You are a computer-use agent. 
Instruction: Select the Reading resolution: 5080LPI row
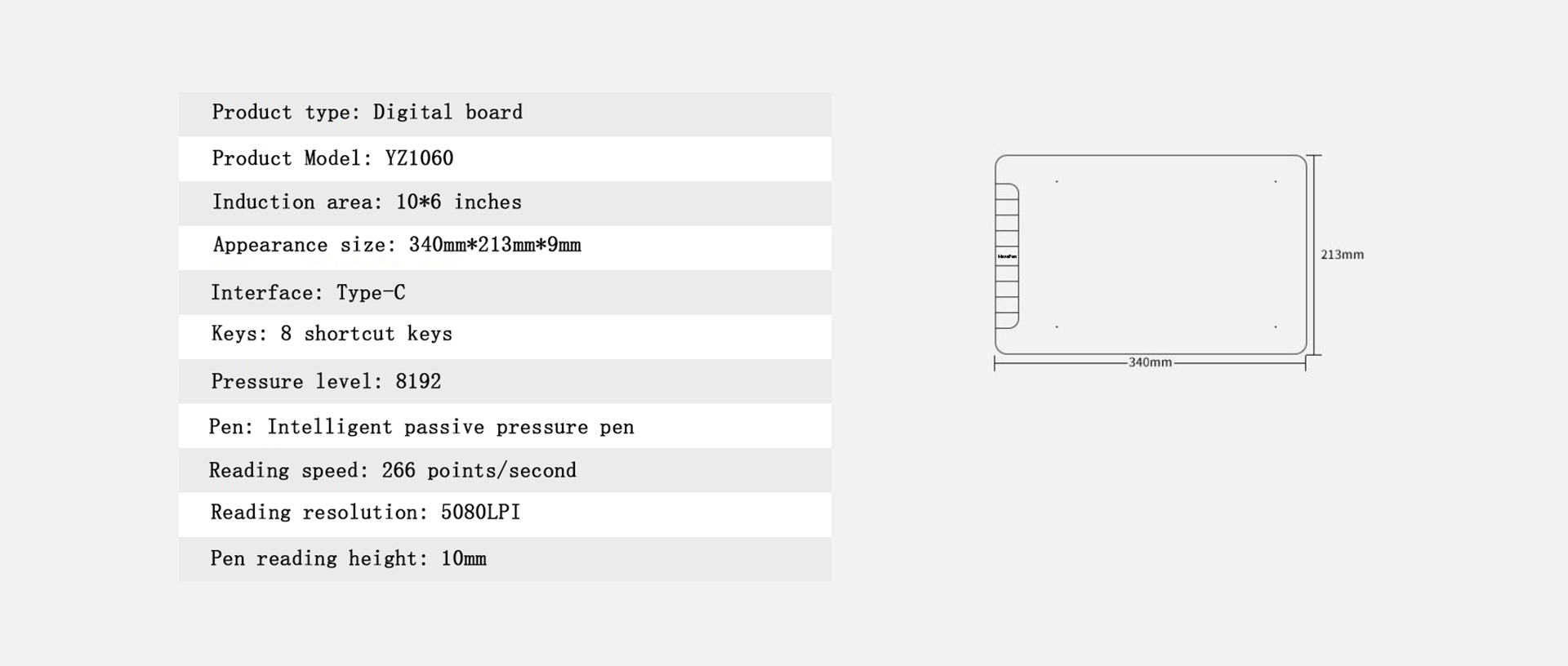coord(505,515)
